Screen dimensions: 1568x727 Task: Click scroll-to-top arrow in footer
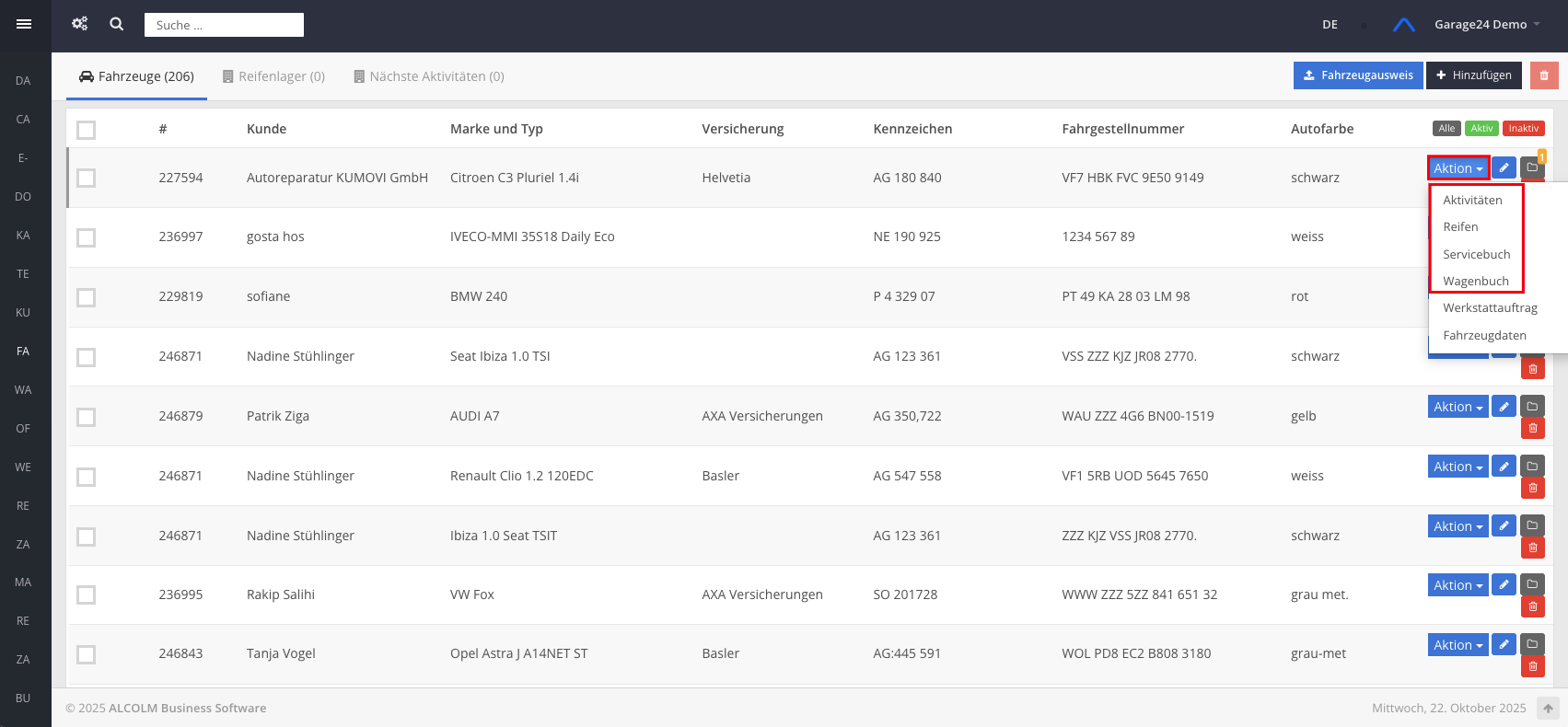click(x=1548, y=709)
